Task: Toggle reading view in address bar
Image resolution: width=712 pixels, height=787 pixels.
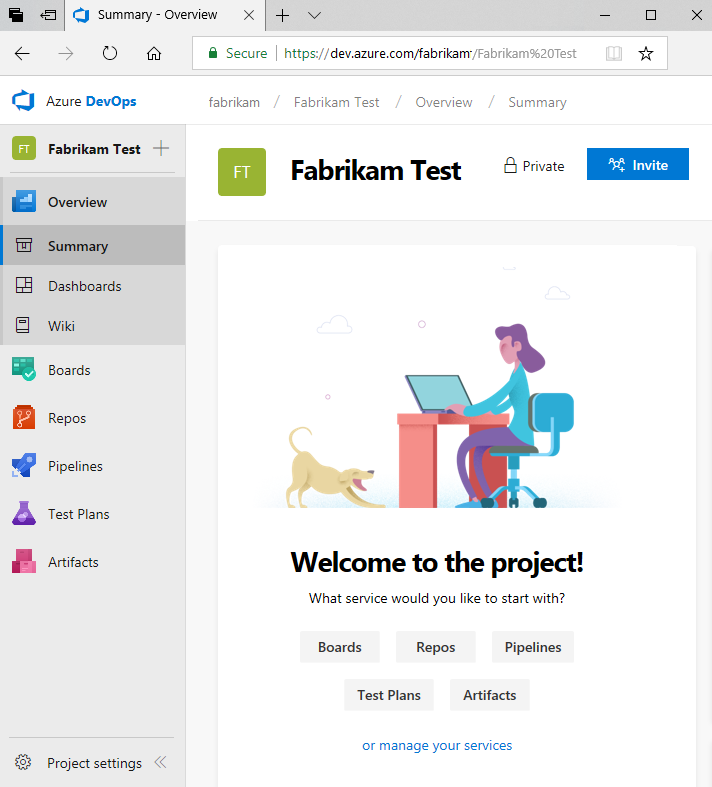Action: click(x=613, y=53)
